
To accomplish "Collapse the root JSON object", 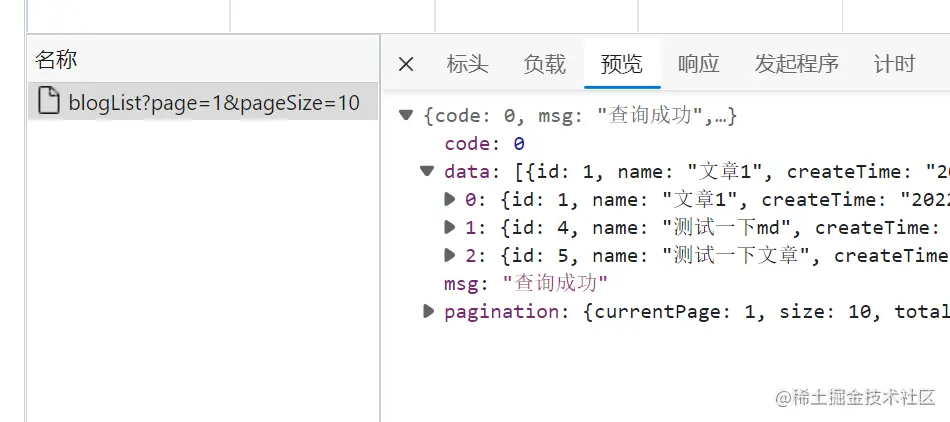I will click(x=406, y=115).
